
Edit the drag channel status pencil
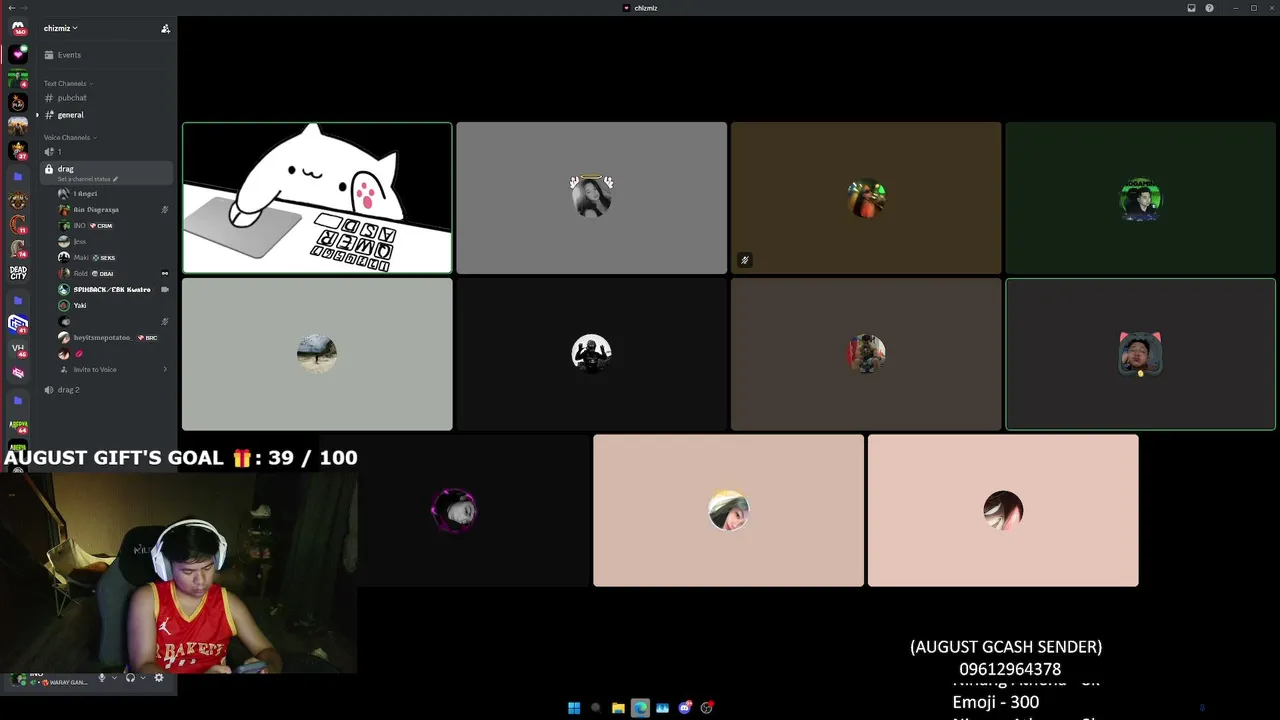coord(115,179)
